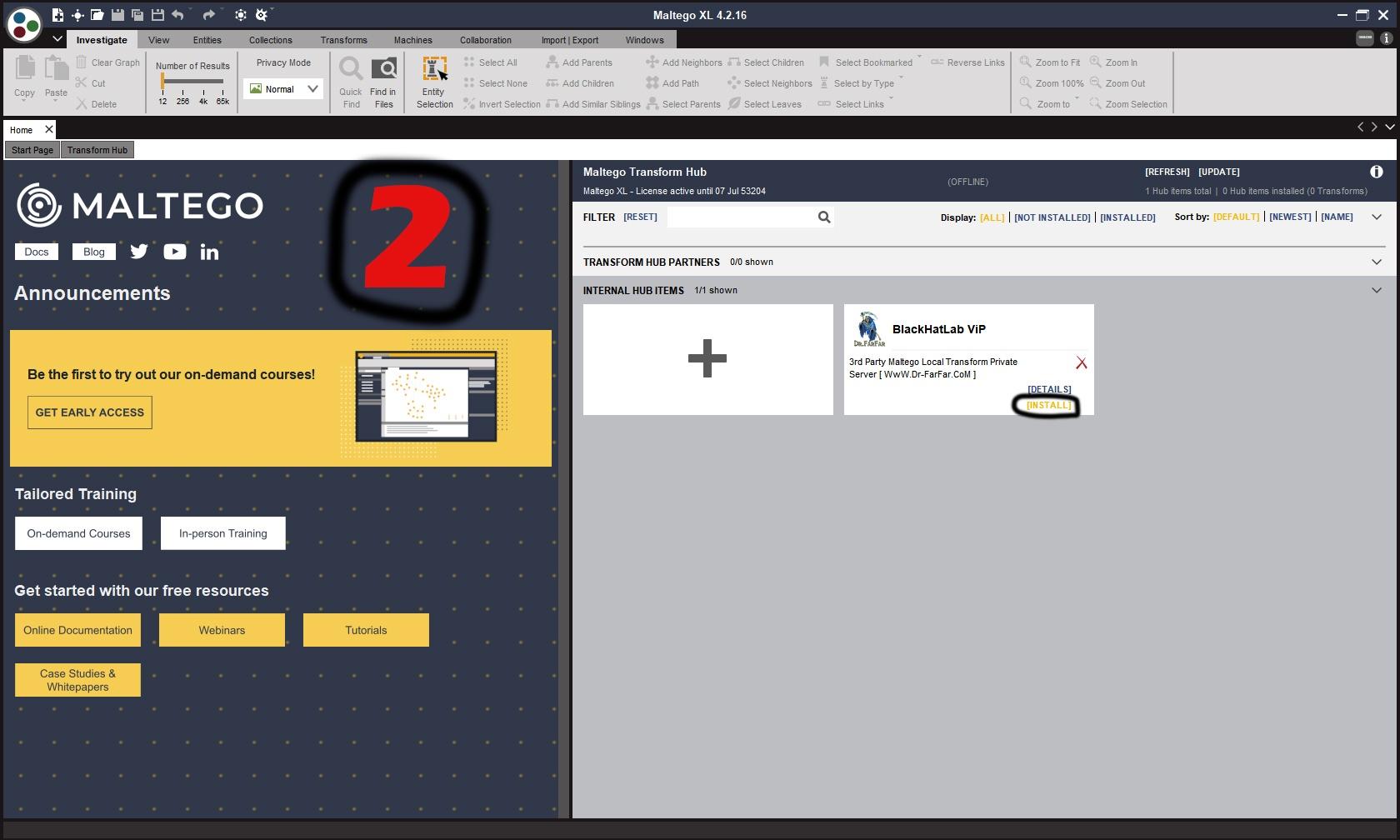1400x840 pixels.
Task: Open Maltego YouTube channel icon
Action: 175,252
